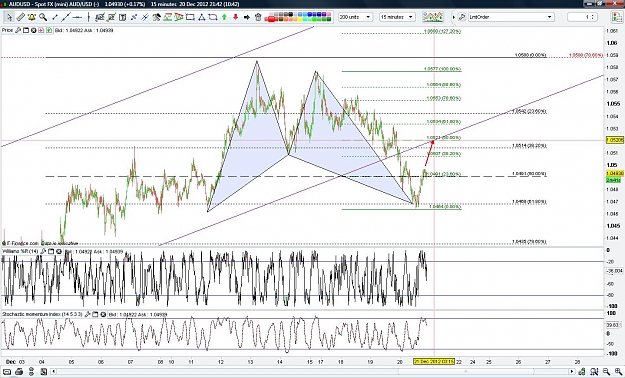Select the ruler measurement tool
The image size is (625, 378).
point(21,17)
